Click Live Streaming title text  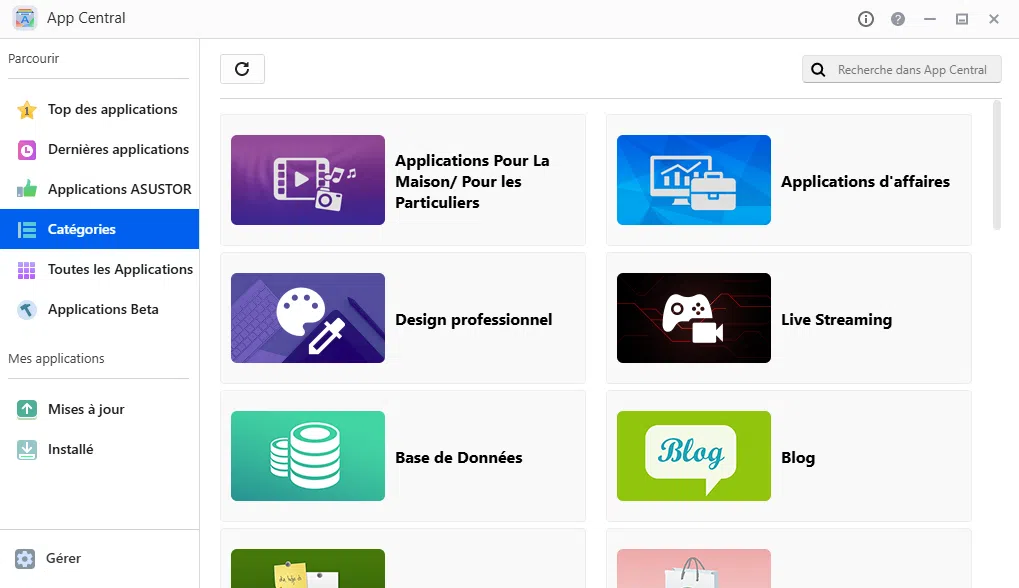(x=836, y=320)
